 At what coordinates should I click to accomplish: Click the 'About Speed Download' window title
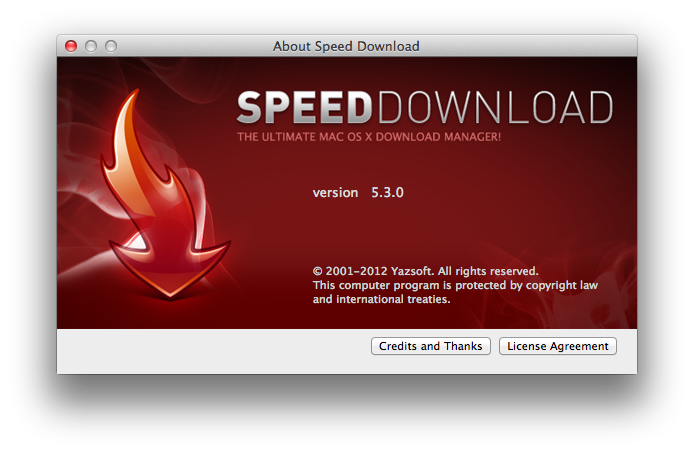pyautogui.click(x=346, y=46)
